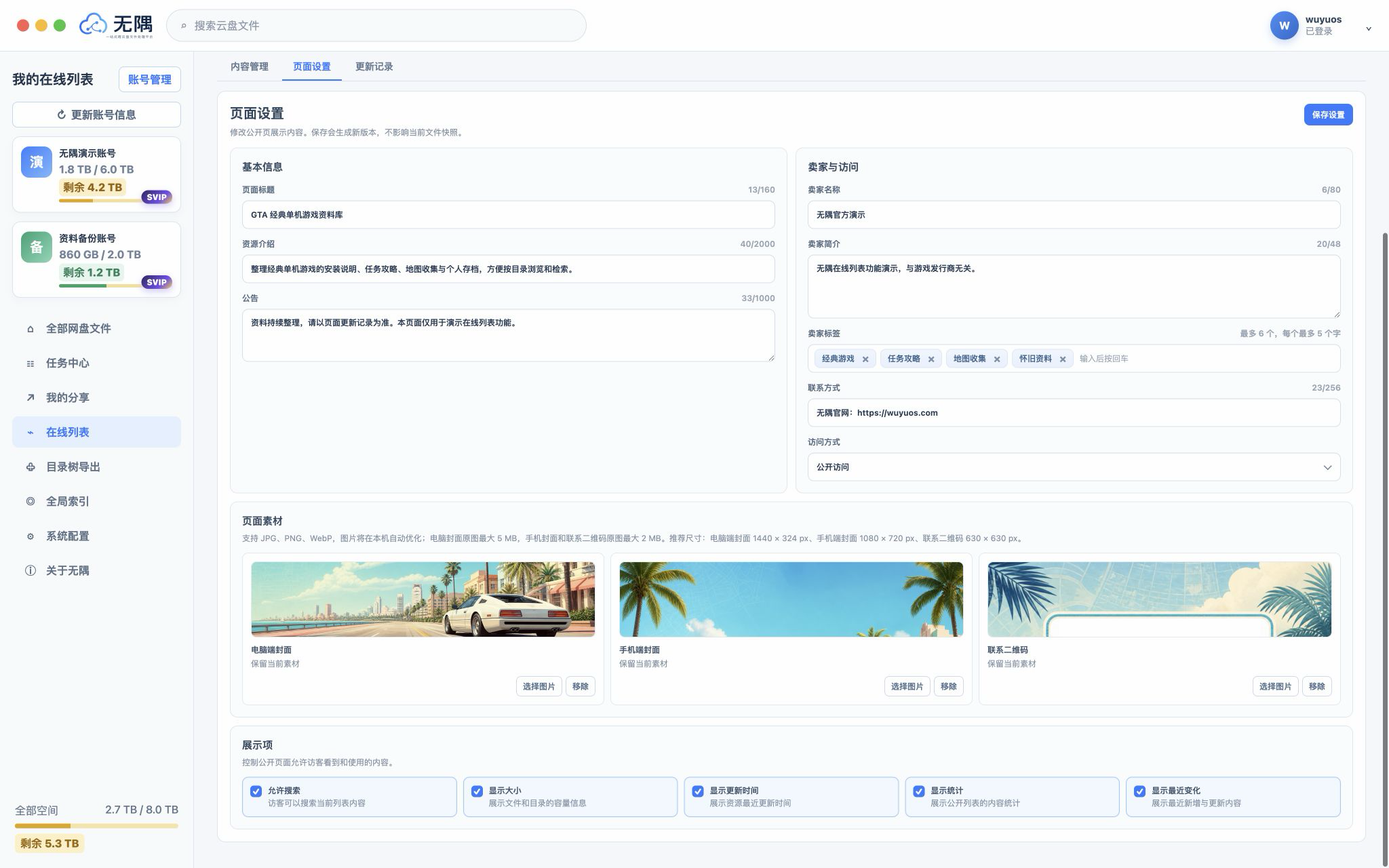Choose image for 电脑端封面
Screen dimensions: 1389x868
tap(539, 686)
